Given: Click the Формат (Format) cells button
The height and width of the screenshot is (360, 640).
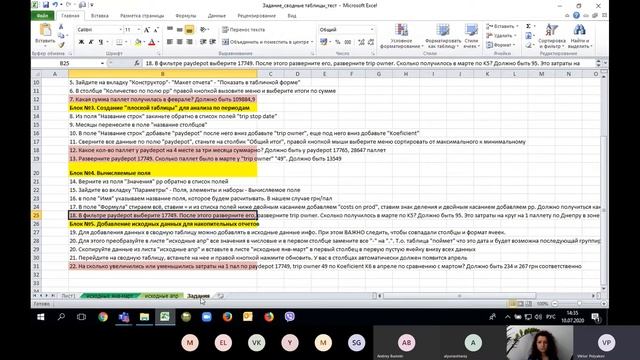Looking at the screenshot, I should (x=500, y=45).
